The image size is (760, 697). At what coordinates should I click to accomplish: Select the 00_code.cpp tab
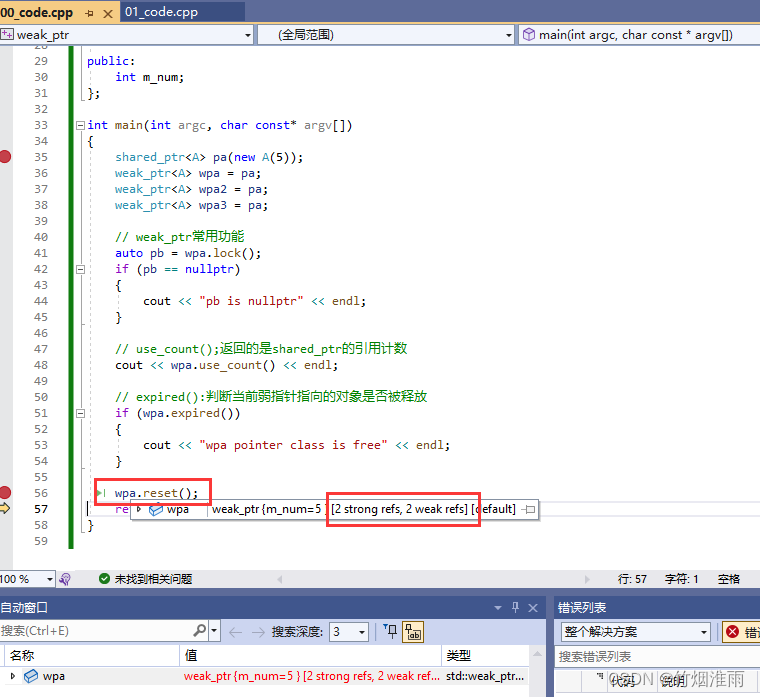[x=37, y=13]
